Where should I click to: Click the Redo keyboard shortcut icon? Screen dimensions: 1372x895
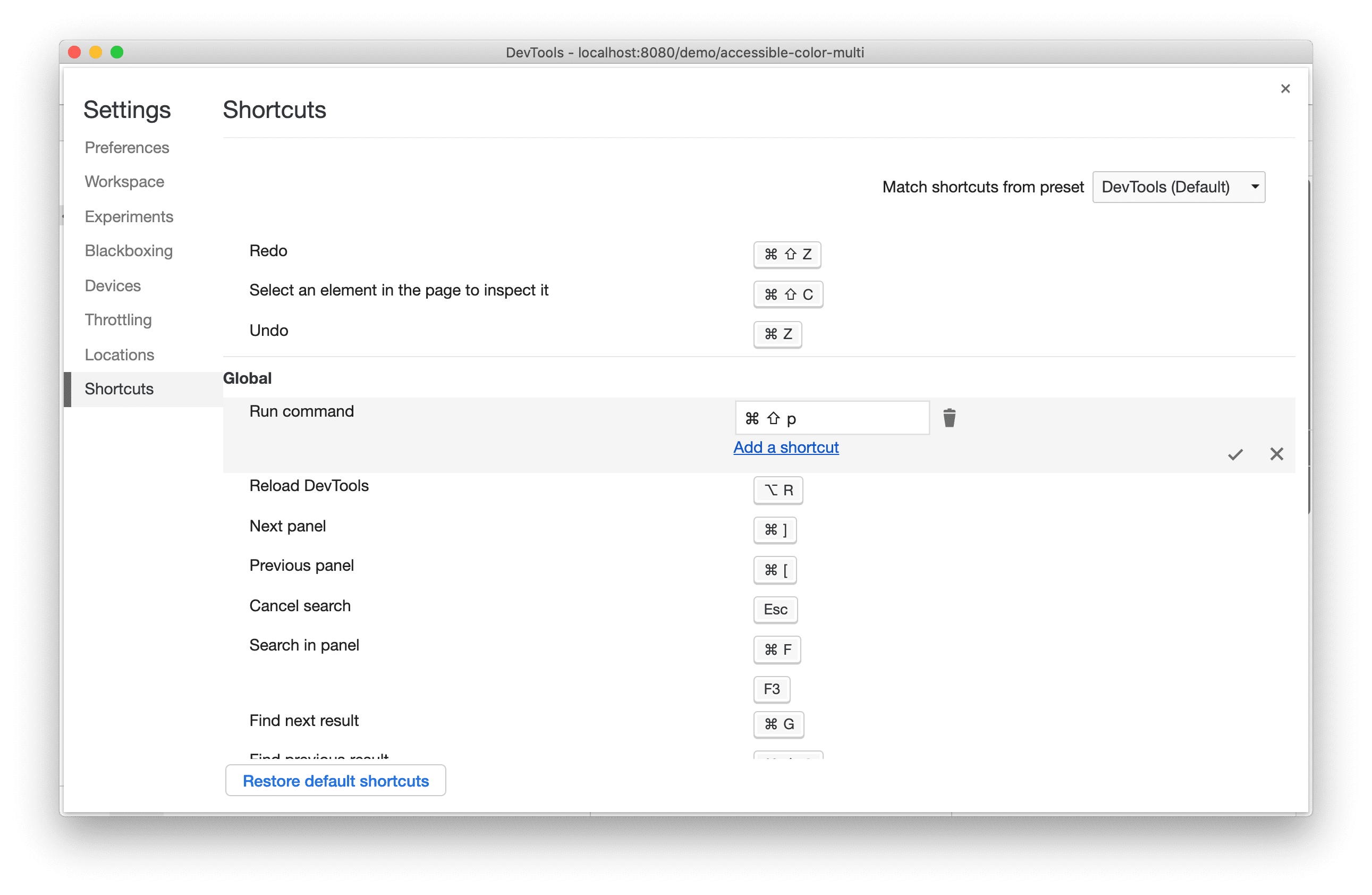(x=787, y=253)
